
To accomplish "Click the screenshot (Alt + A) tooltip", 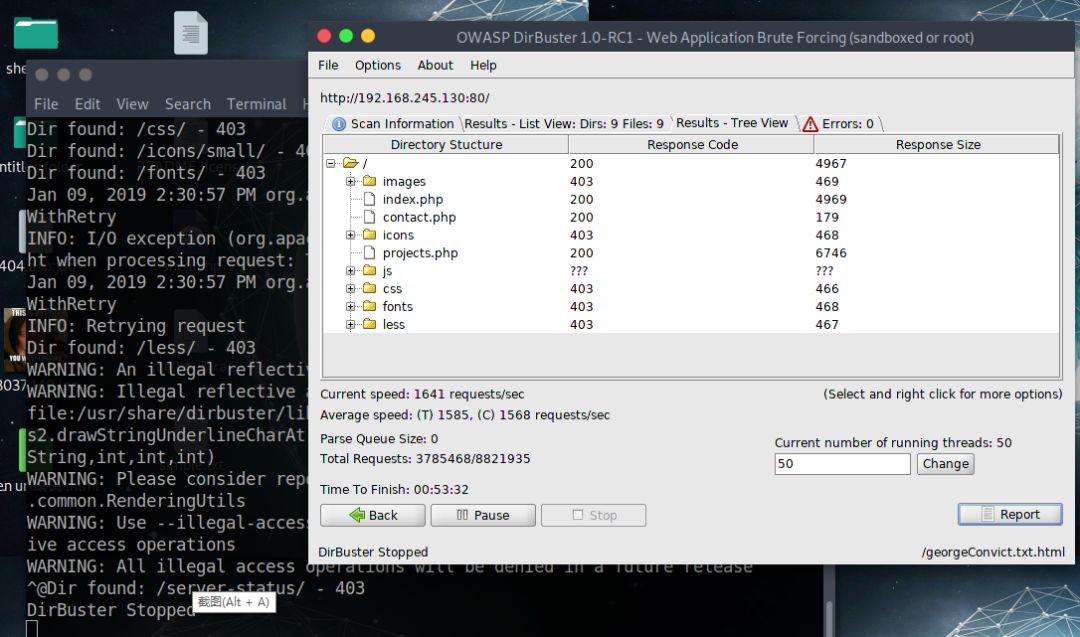I will [234, 603].
